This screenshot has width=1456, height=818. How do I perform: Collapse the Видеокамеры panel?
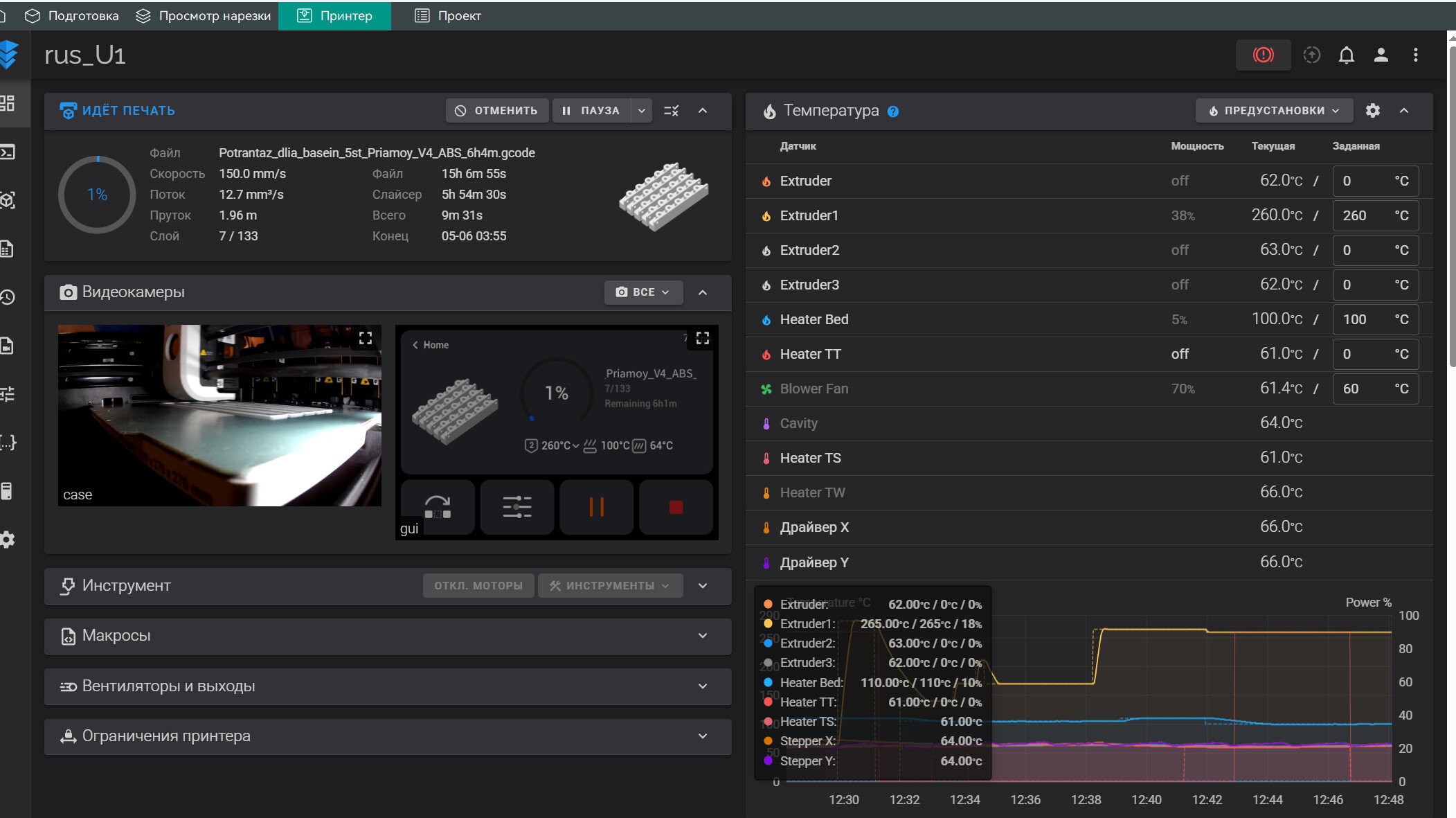[703, 292]
